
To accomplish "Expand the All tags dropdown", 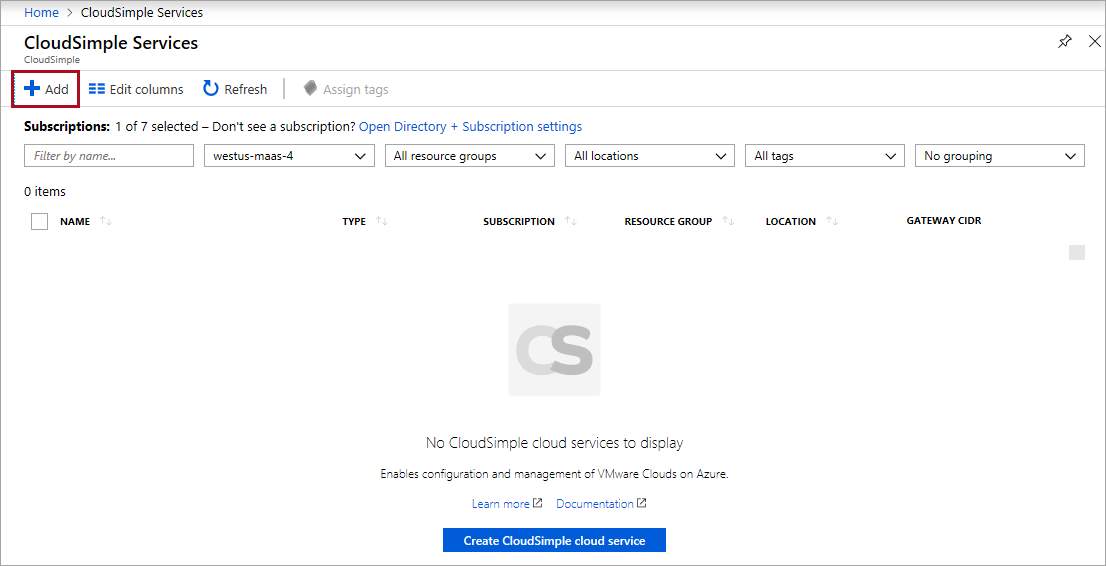I will click(825, 156).
